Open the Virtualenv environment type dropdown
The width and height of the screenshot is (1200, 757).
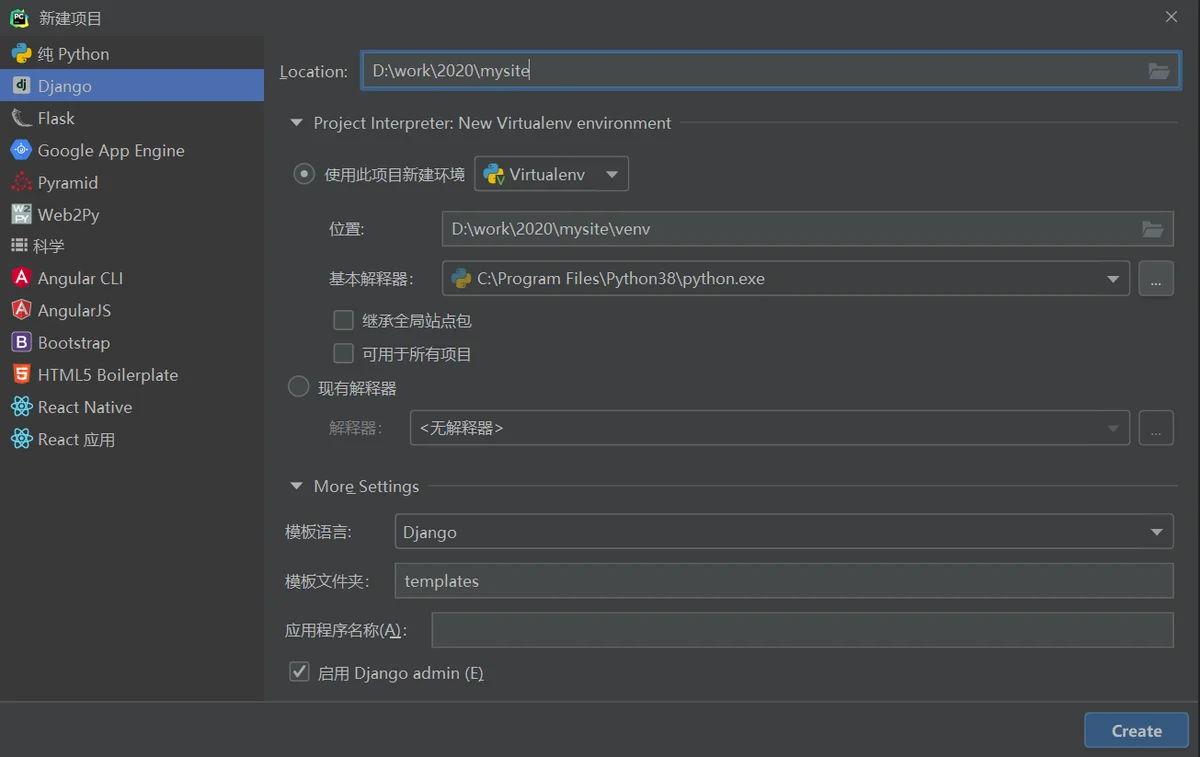pyautogui.click(x=551, y=174)
